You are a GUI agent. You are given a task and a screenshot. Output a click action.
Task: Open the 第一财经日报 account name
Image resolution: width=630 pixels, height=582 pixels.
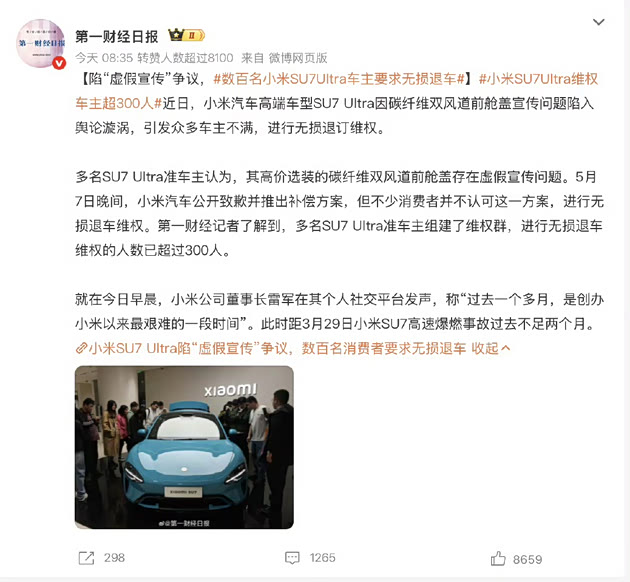pos(117,37)
